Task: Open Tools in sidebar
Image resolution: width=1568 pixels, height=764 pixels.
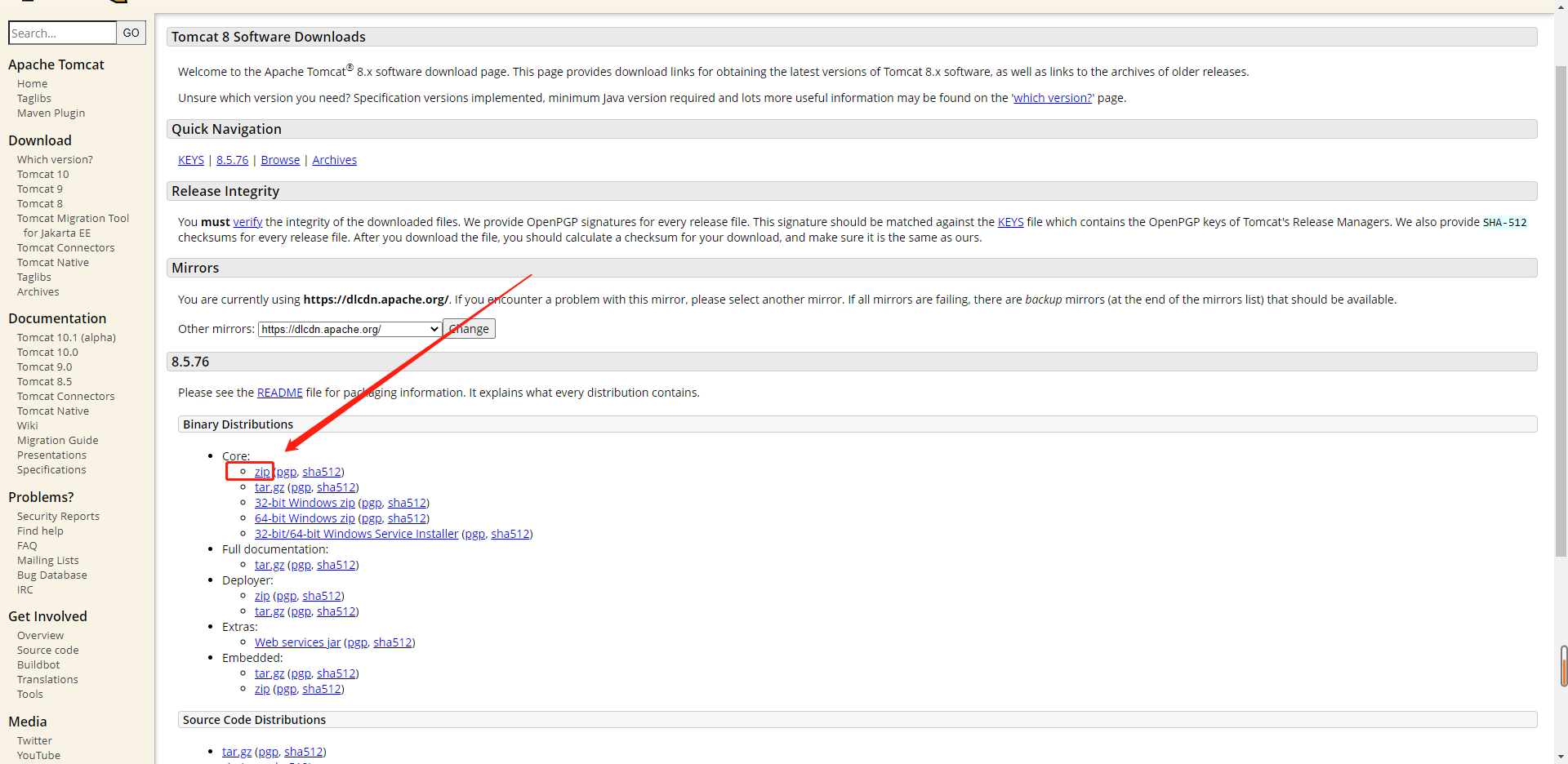Action: 29,695
